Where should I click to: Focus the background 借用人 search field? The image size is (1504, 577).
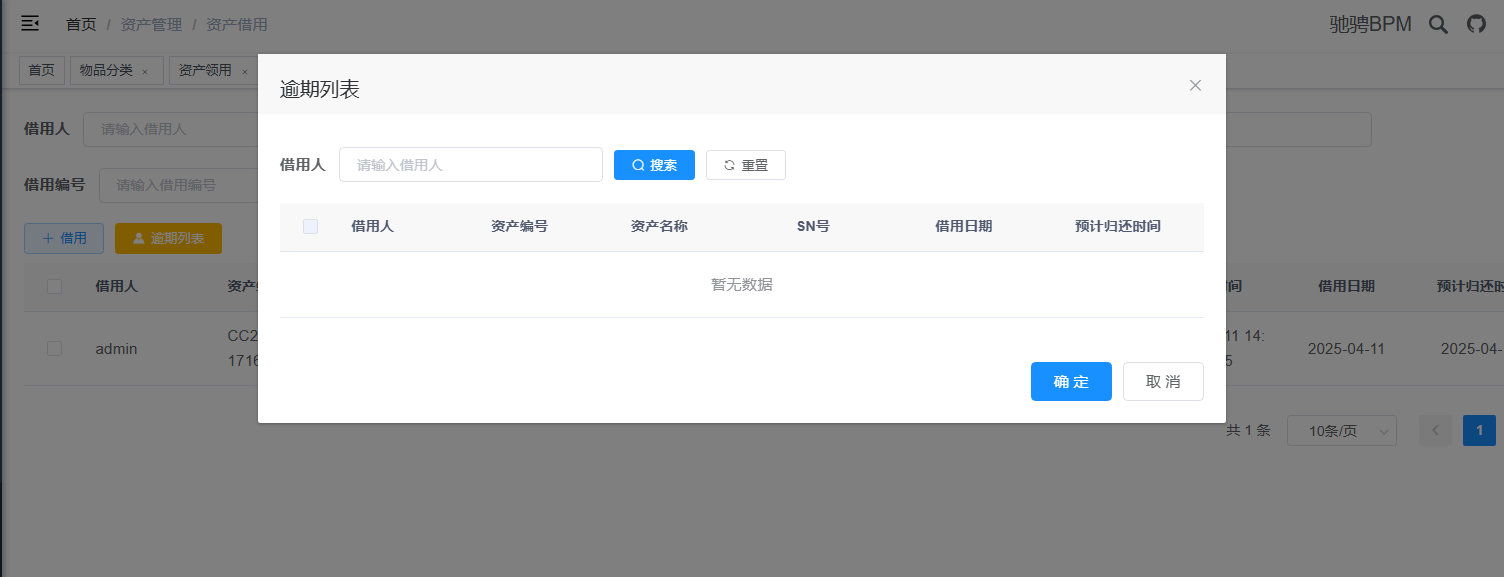pyautogui.click(x=170, y=129)
